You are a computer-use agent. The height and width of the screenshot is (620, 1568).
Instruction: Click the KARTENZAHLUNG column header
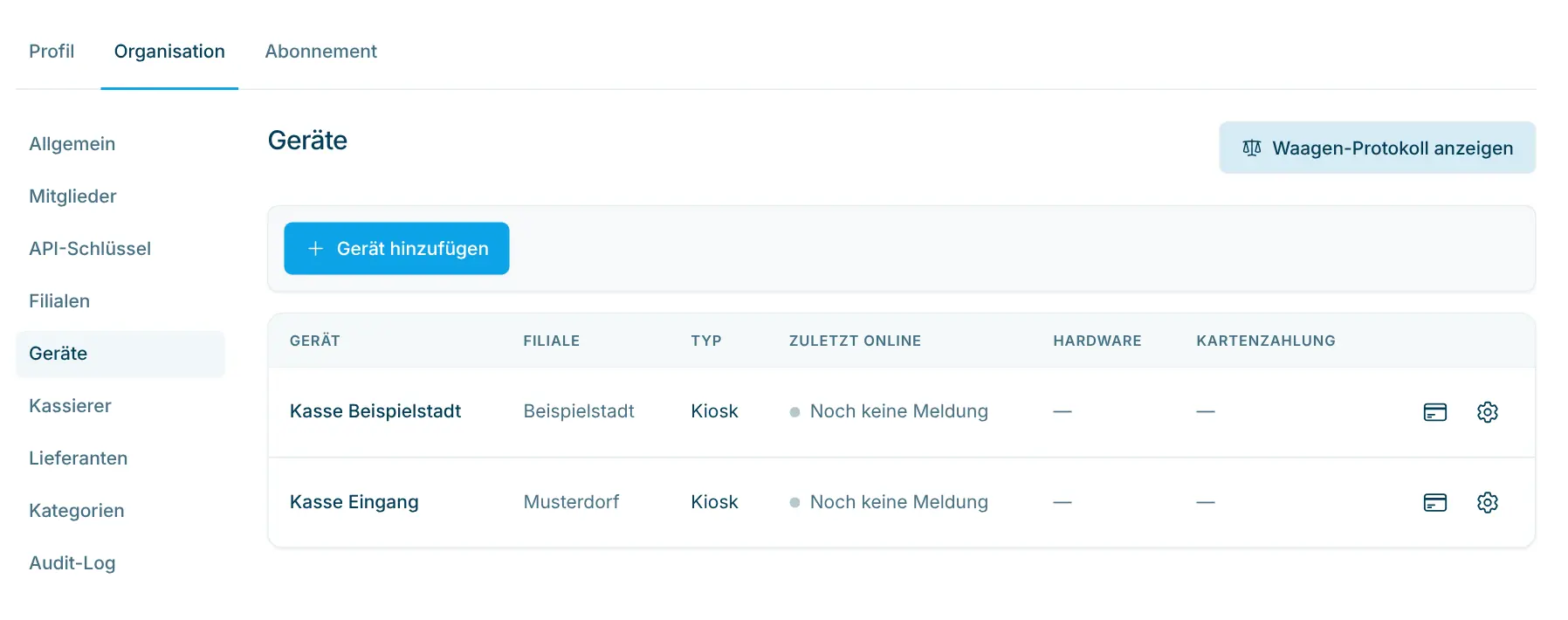point(1265,341)
